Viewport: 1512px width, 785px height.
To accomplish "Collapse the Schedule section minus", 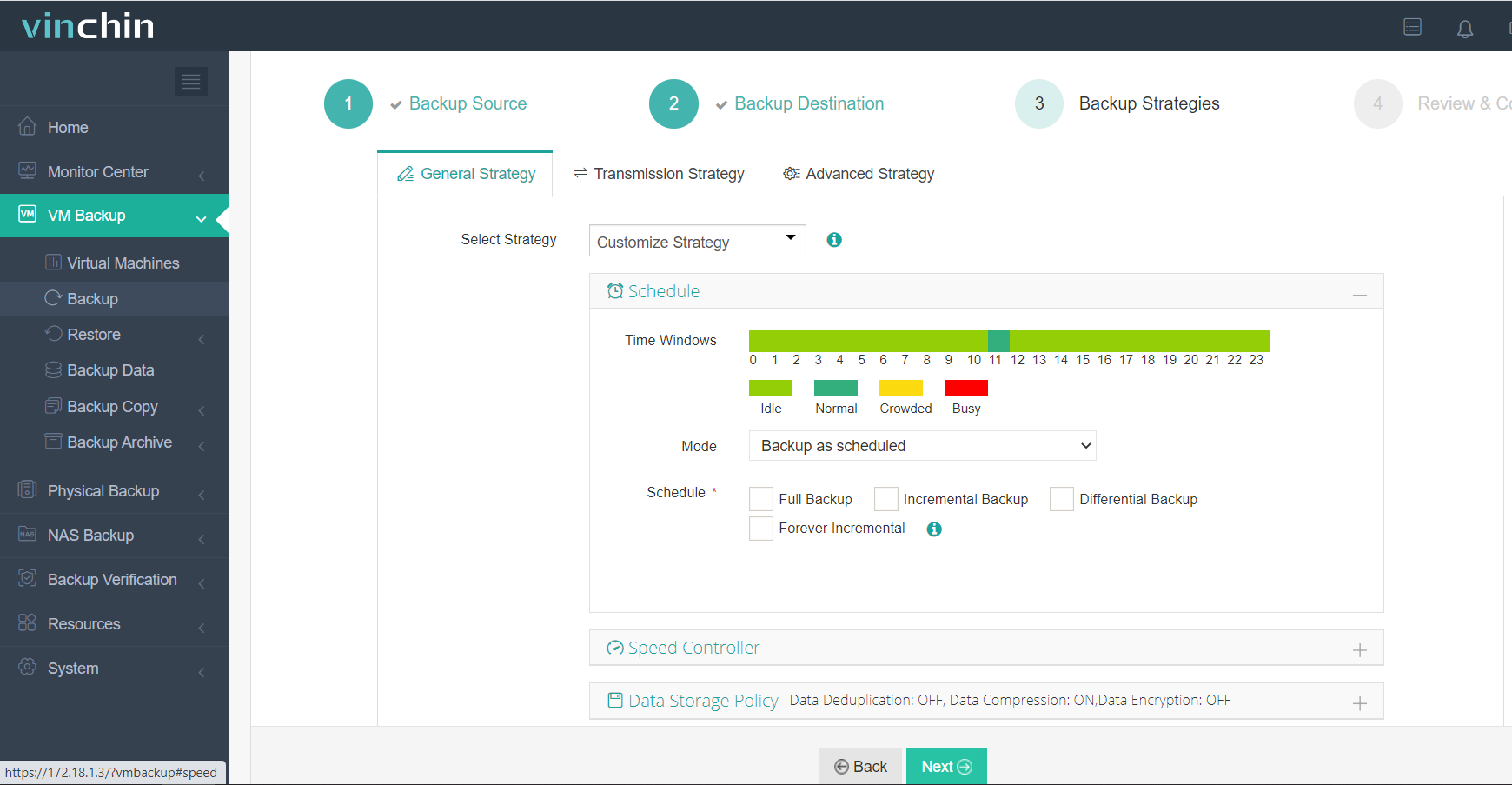I will click(1360, 296).
